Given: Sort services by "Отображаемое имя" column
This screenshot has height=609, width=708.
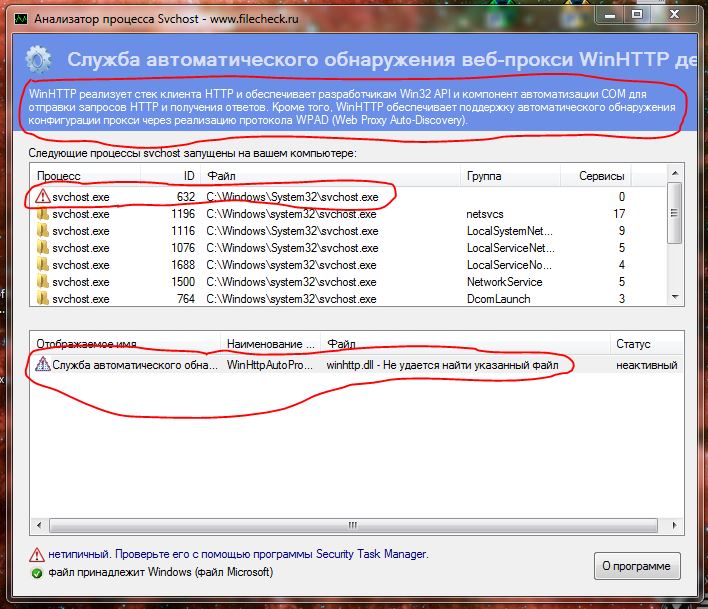Looking at the screenshot, I should click(125, 344).
